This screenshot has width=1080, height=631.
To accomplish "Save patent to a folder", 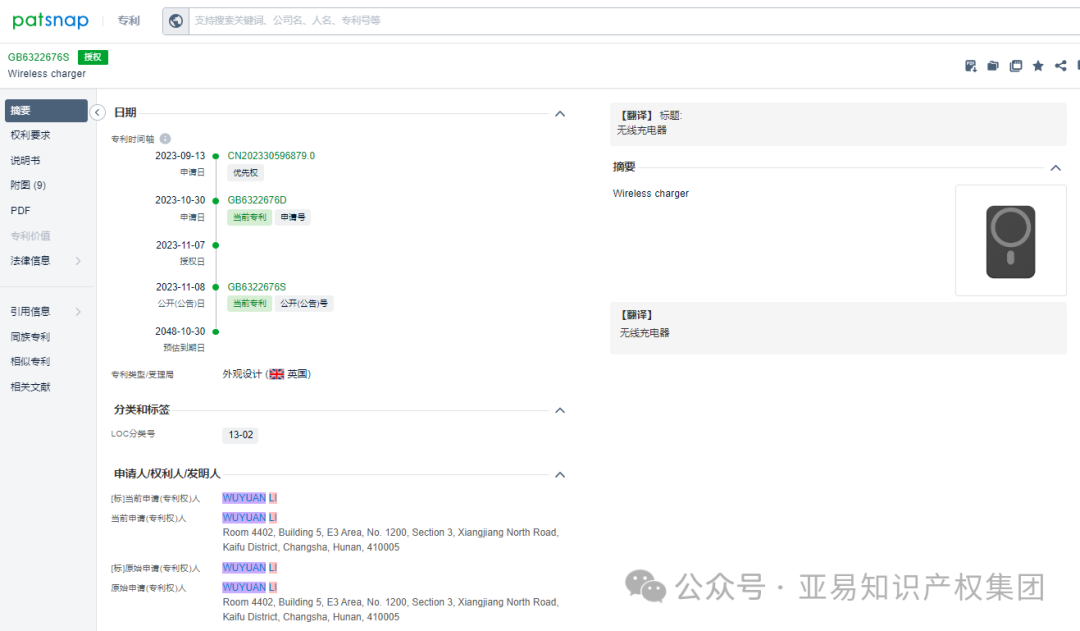I will (992, 65).
